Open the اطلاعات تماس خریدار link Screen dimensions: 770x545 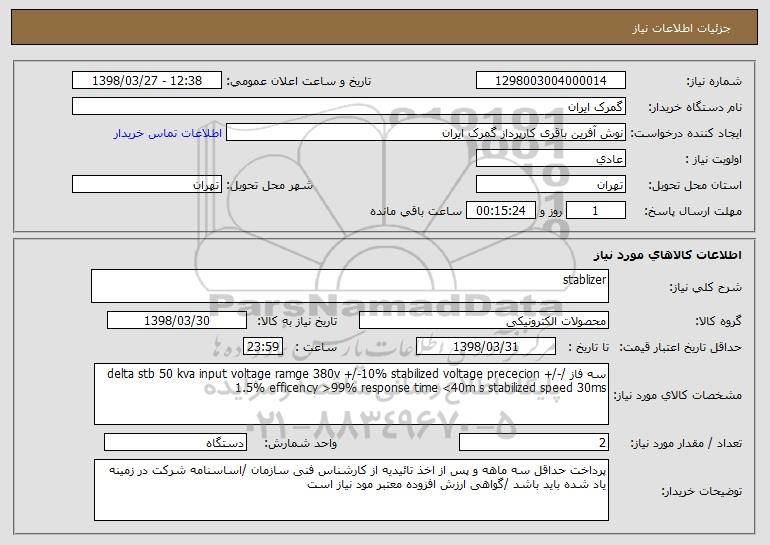point(168,133)
